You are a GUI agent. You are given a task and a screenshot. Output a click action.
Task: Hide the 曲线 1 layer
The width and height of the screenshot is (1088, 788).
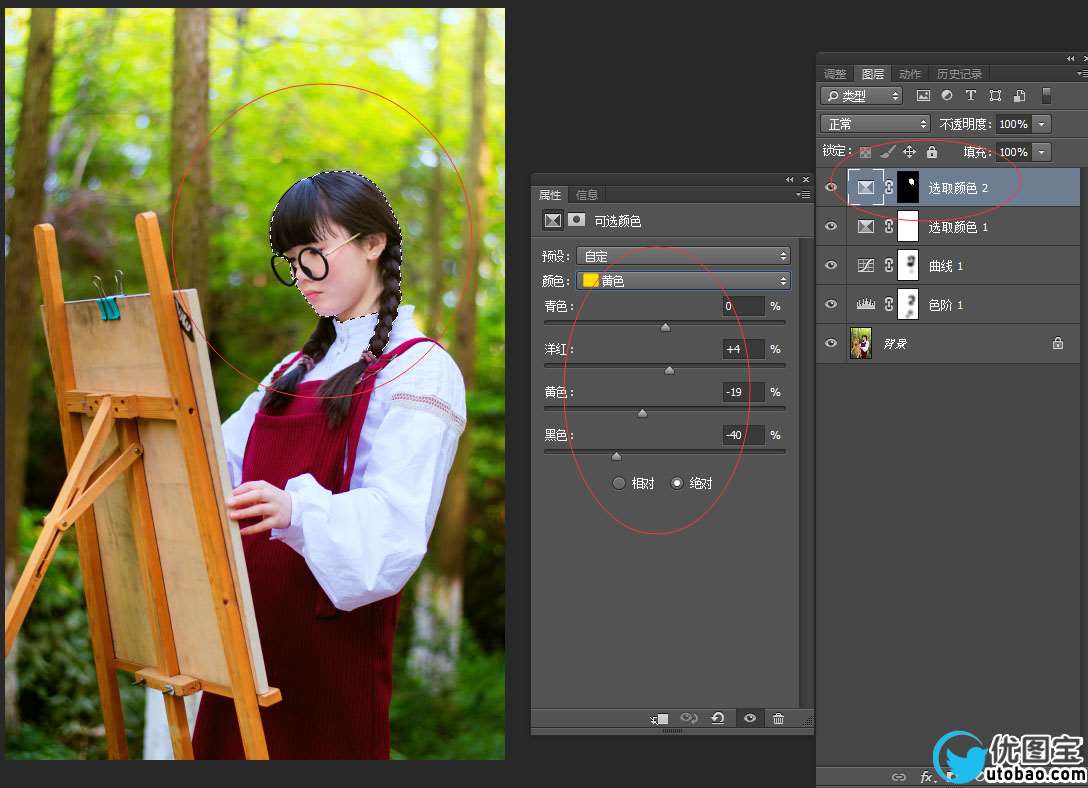(x=830, y=266)
